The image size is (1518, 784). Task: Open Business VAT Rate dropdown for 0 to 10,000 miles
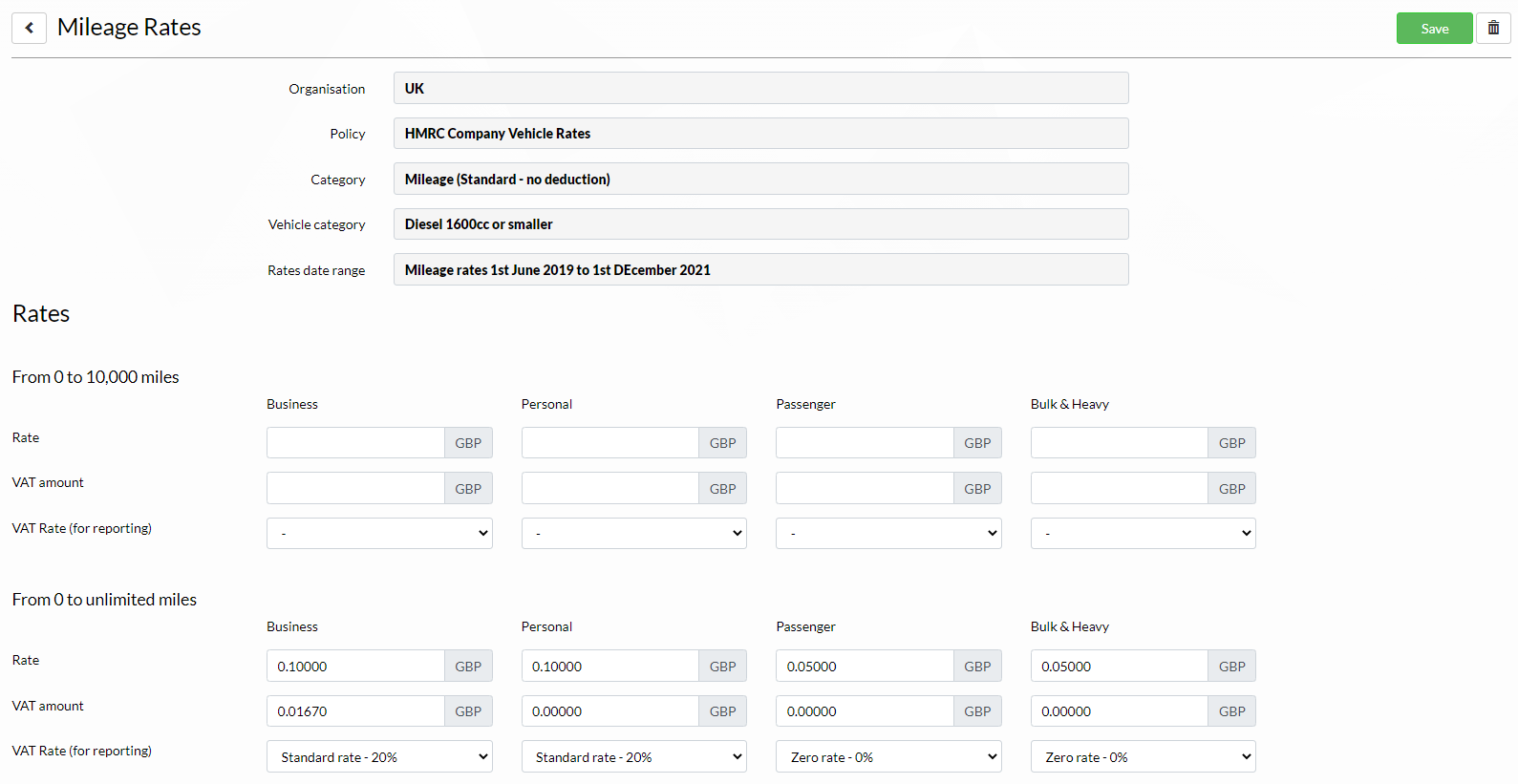(x=379, y=533)
